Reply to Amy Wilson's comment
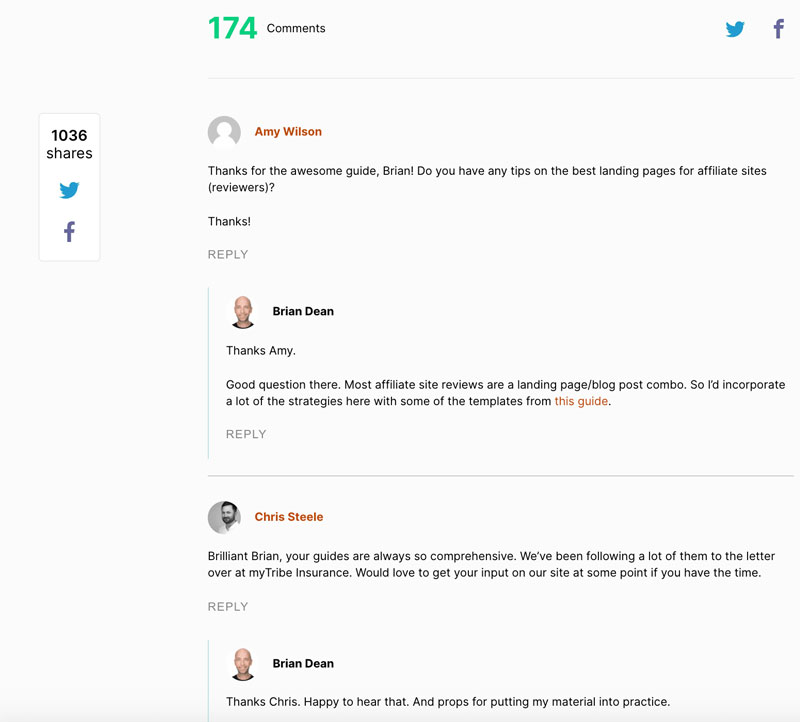The image size is (800, 722). tap(228, 254)
